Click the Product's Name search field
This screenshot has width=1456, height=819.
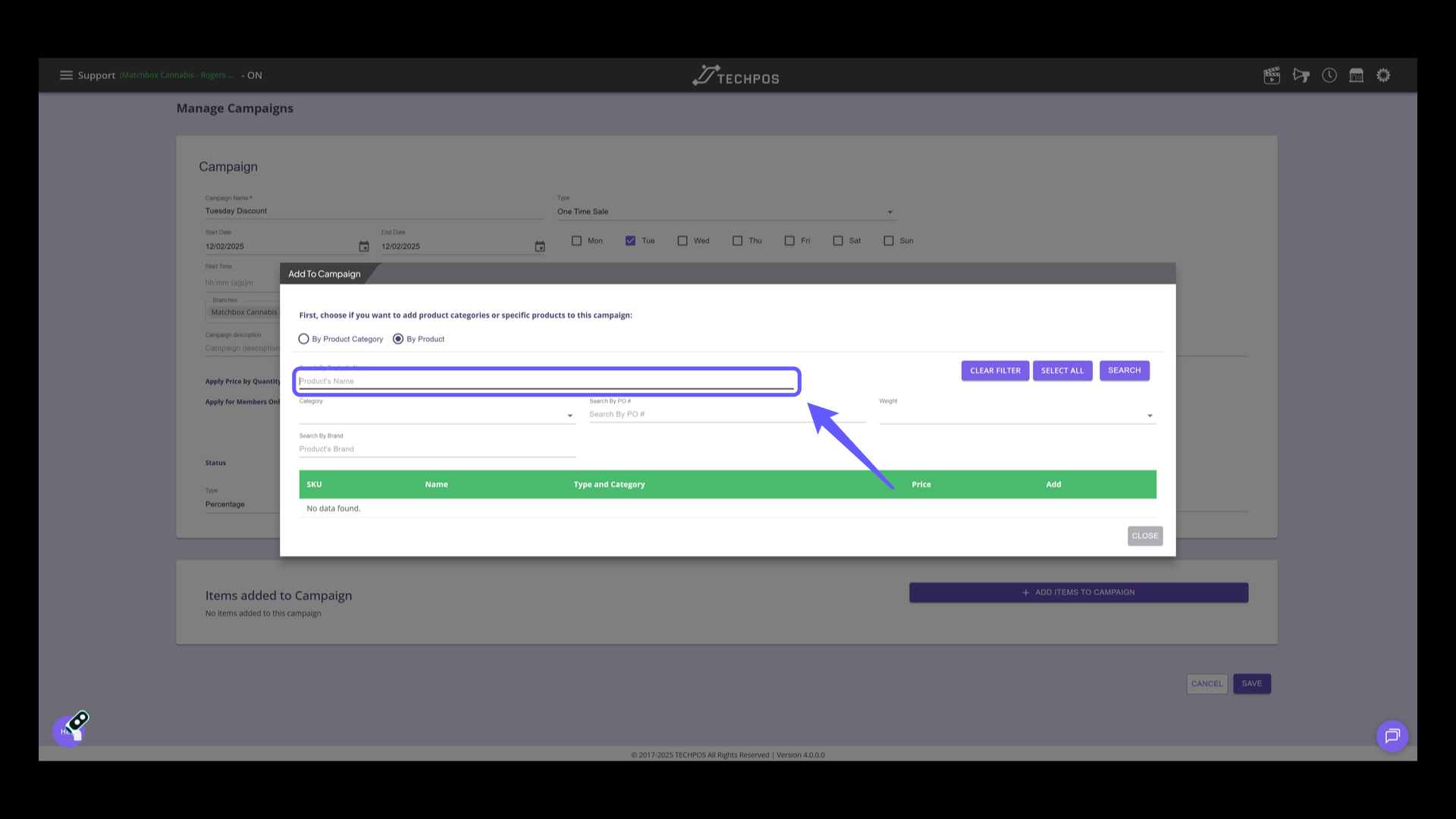[546, 381]
